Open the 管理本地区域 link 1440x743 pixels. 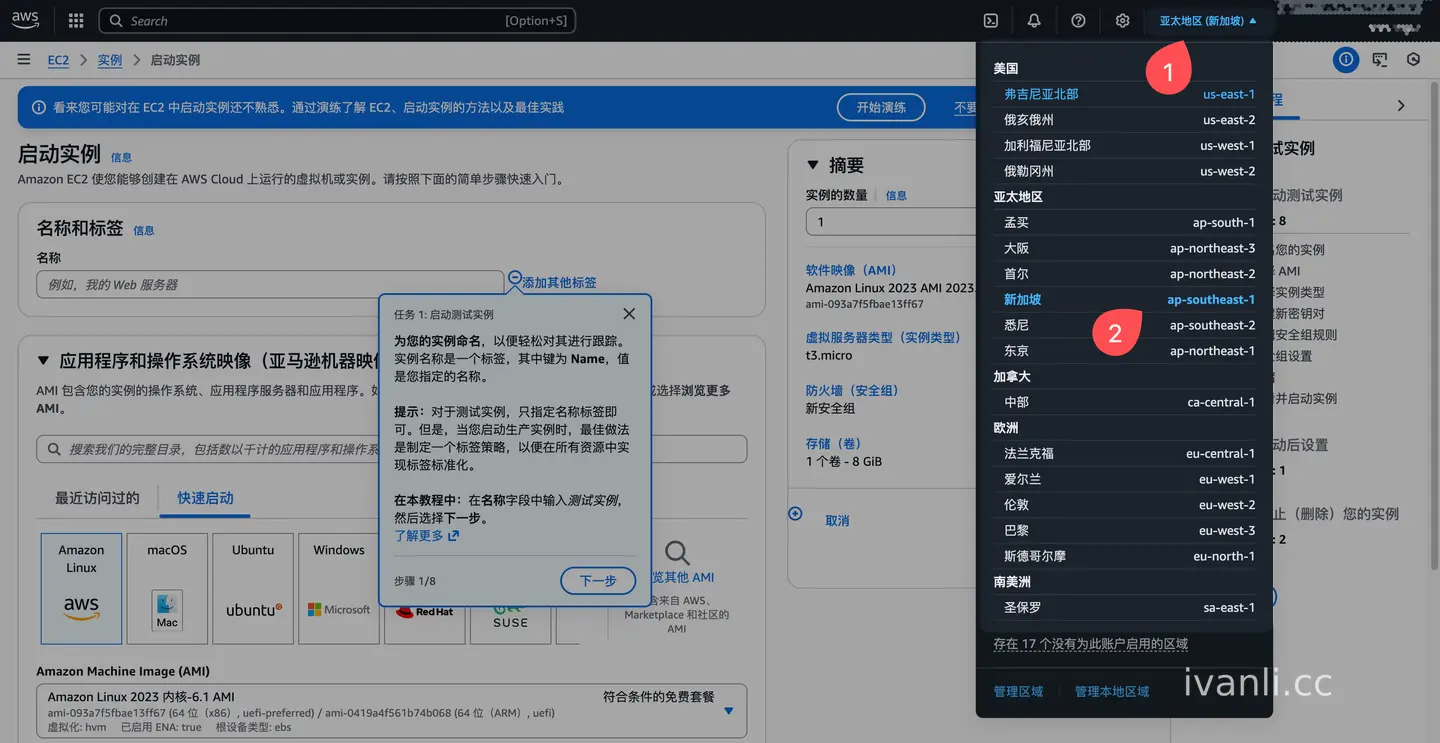click(1112, 692)
